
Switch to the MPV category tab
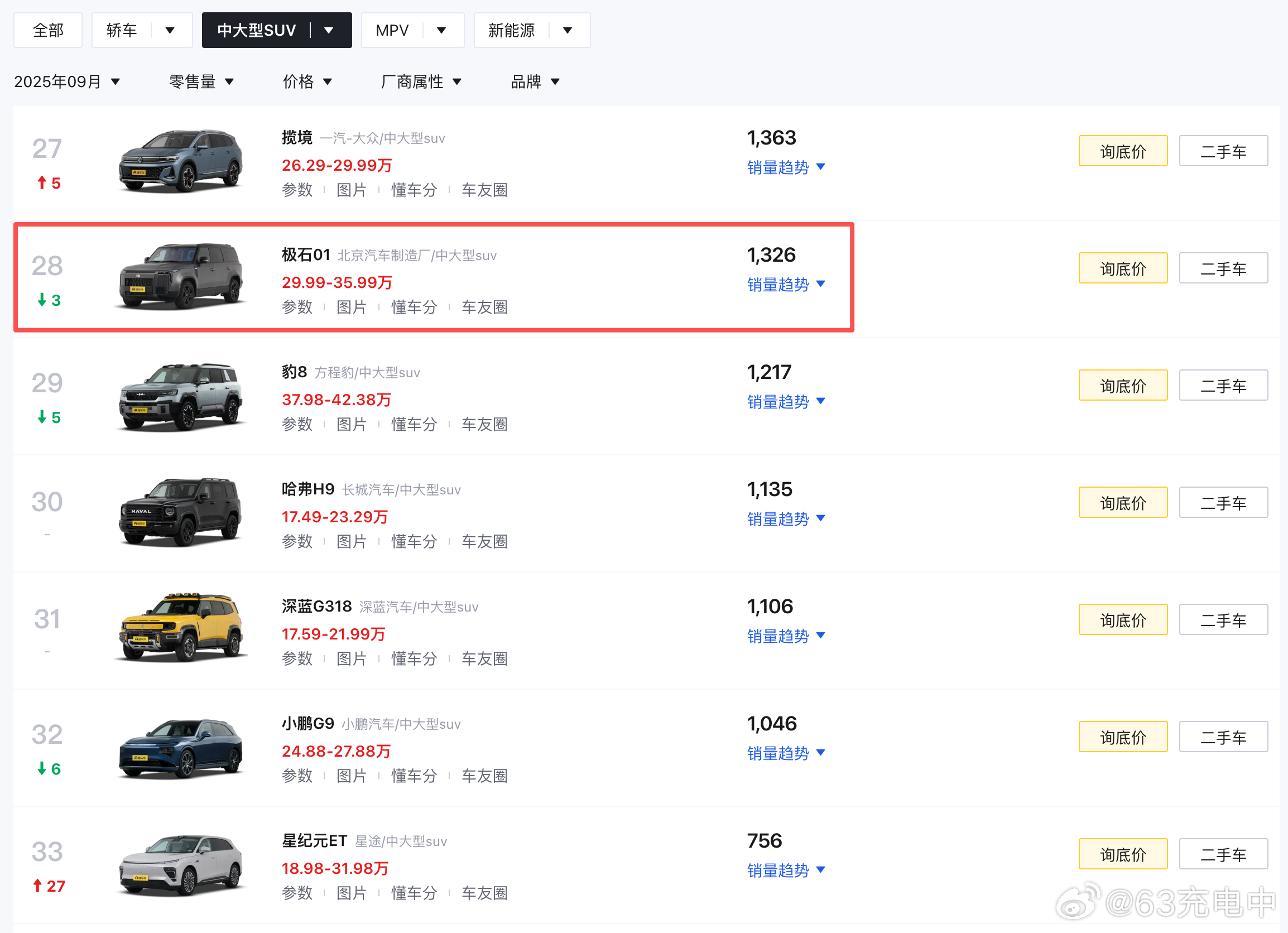coord(392,30)
